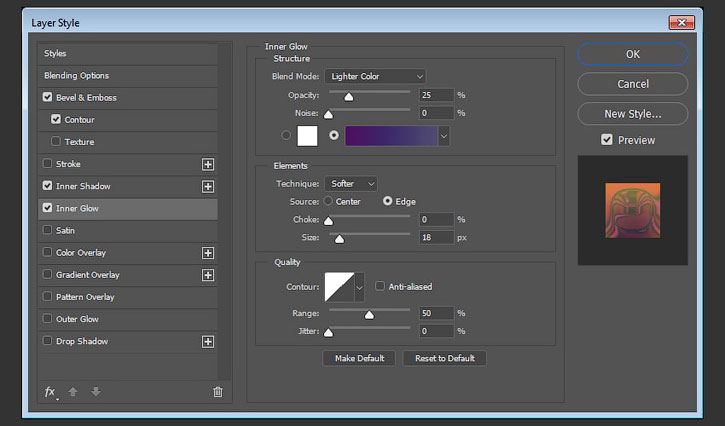Click the move effect up arrow
This screenshot has height=426, width=725.
73,392
